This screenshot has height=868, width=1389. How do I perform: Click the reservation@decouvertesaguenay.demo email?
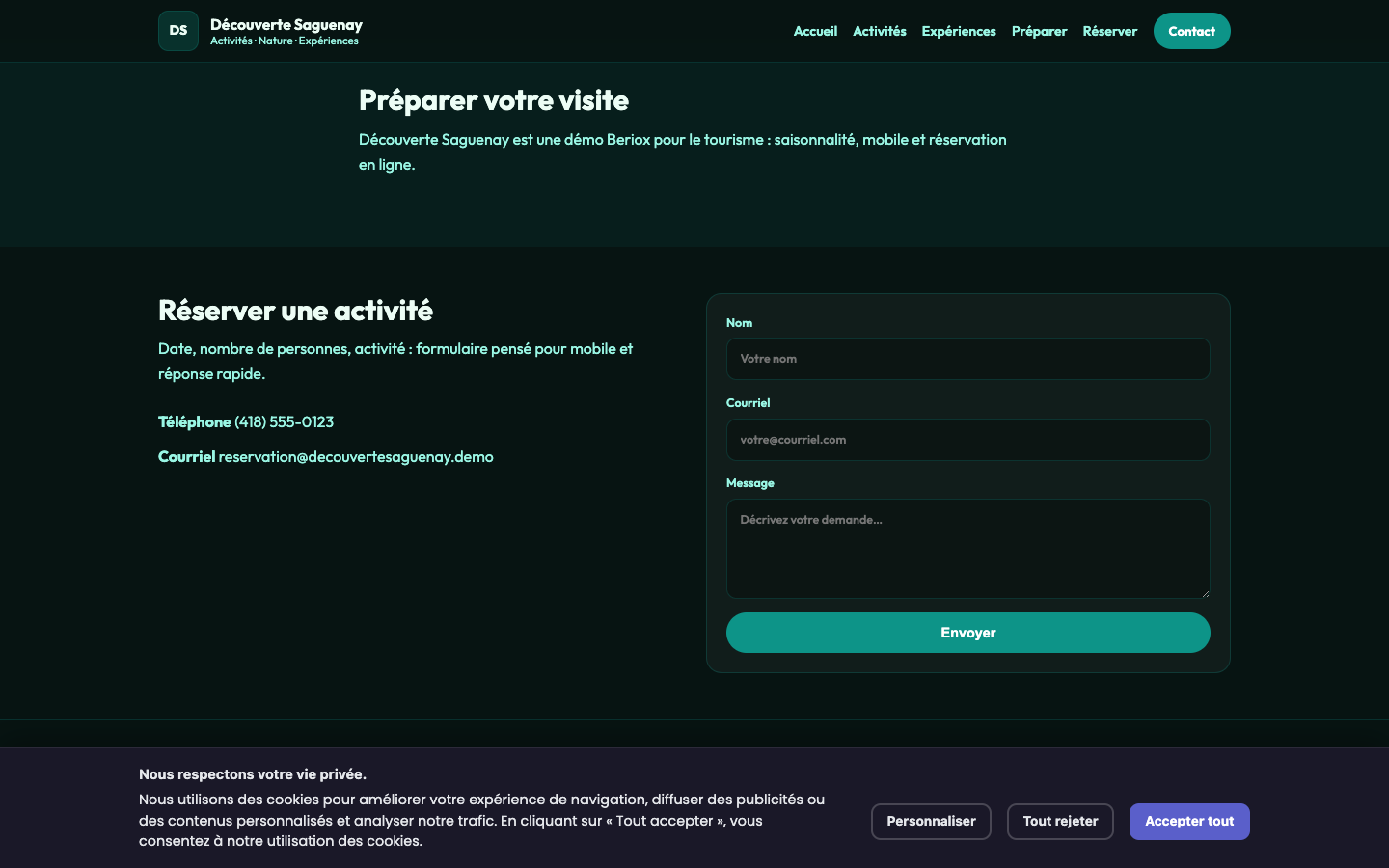[356, 457]
